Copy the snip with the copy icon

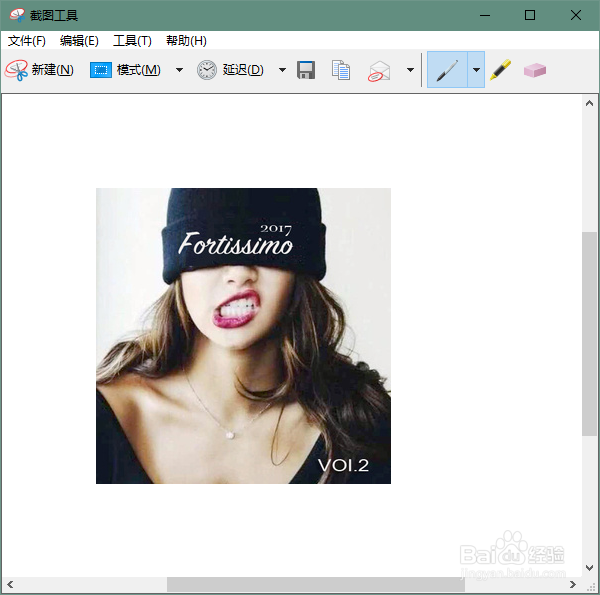[x=341, y=70]
